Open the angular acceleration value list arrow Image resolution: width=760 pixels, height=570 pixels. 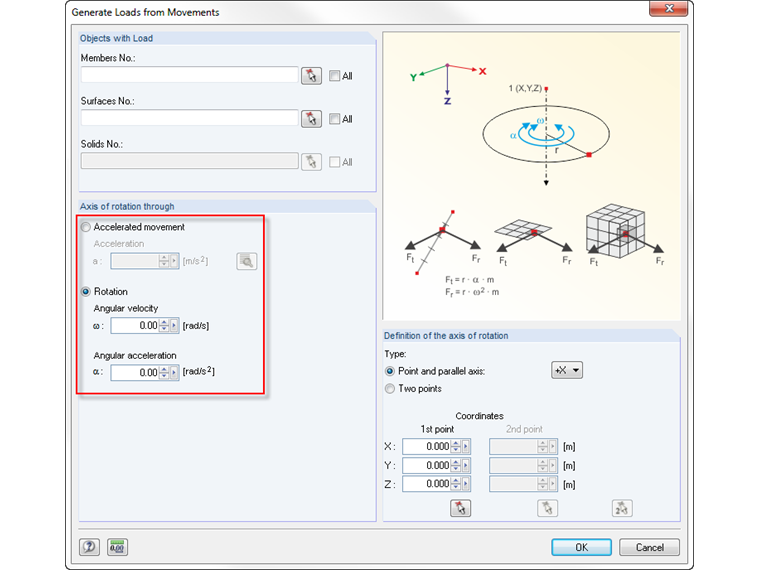coord(174,373)
